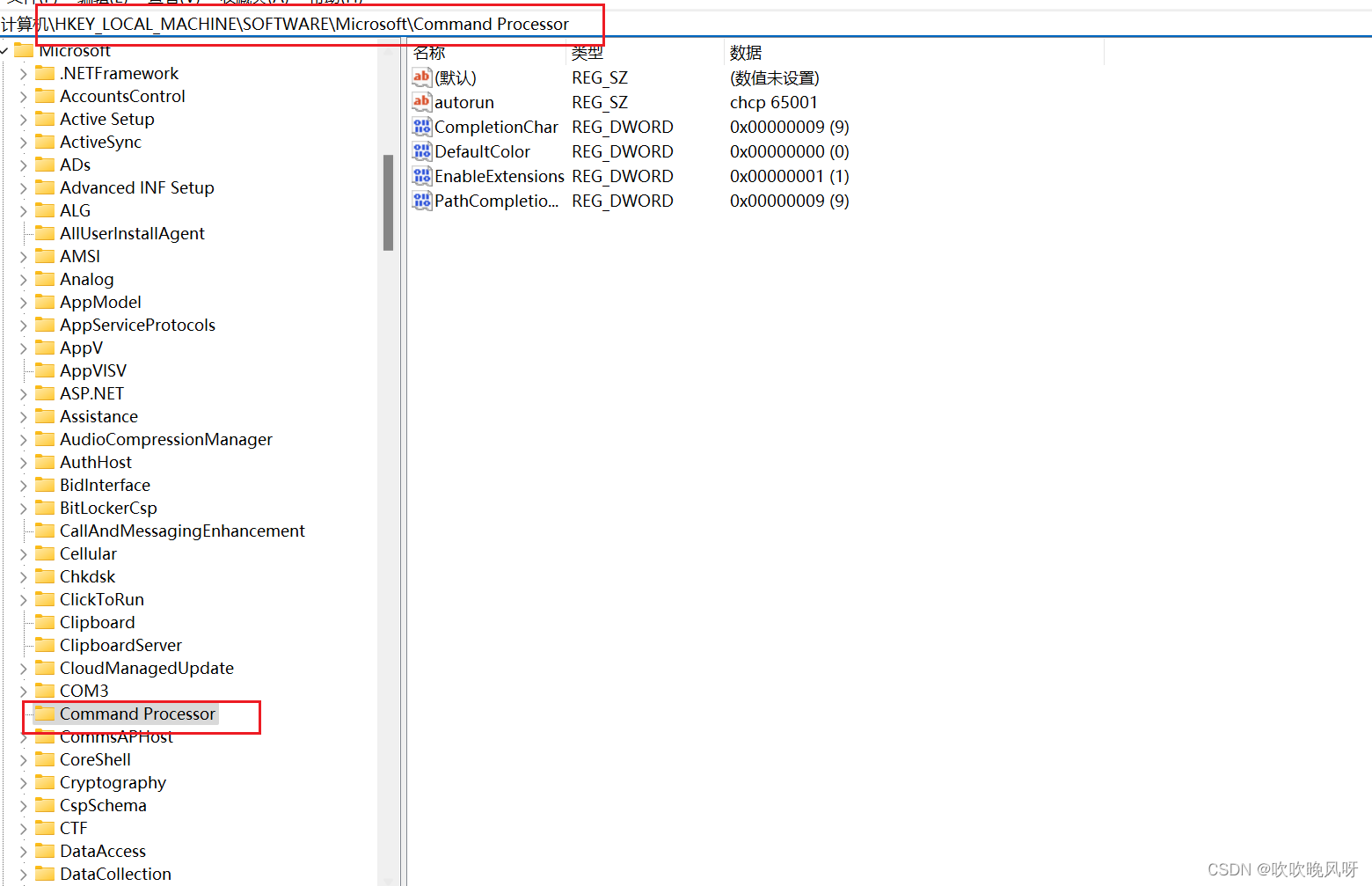Image resolution: width=1372 pixels, height=886 pixels.
Task: Click the (默认) string value icon
Action: click(422, 77)
